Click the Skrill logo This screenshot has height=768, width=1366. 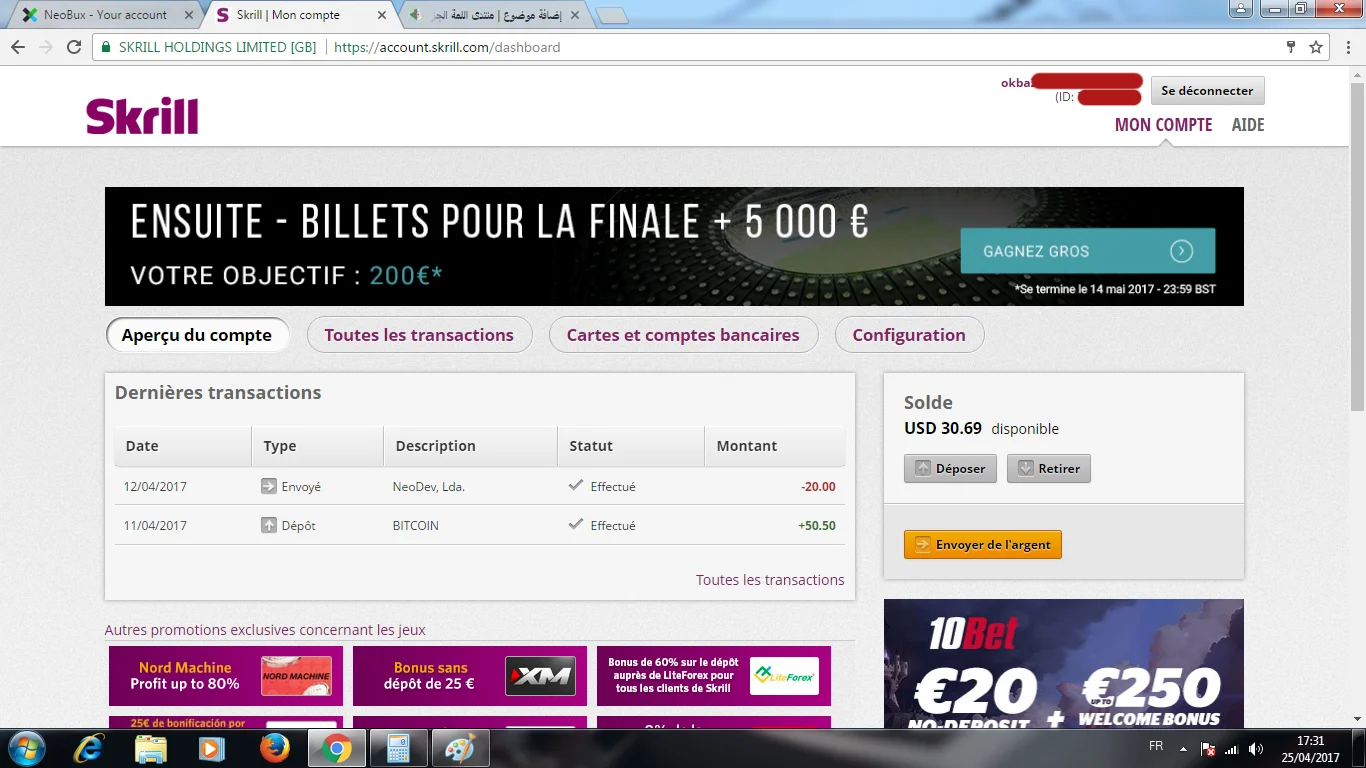tap(142, 116)
